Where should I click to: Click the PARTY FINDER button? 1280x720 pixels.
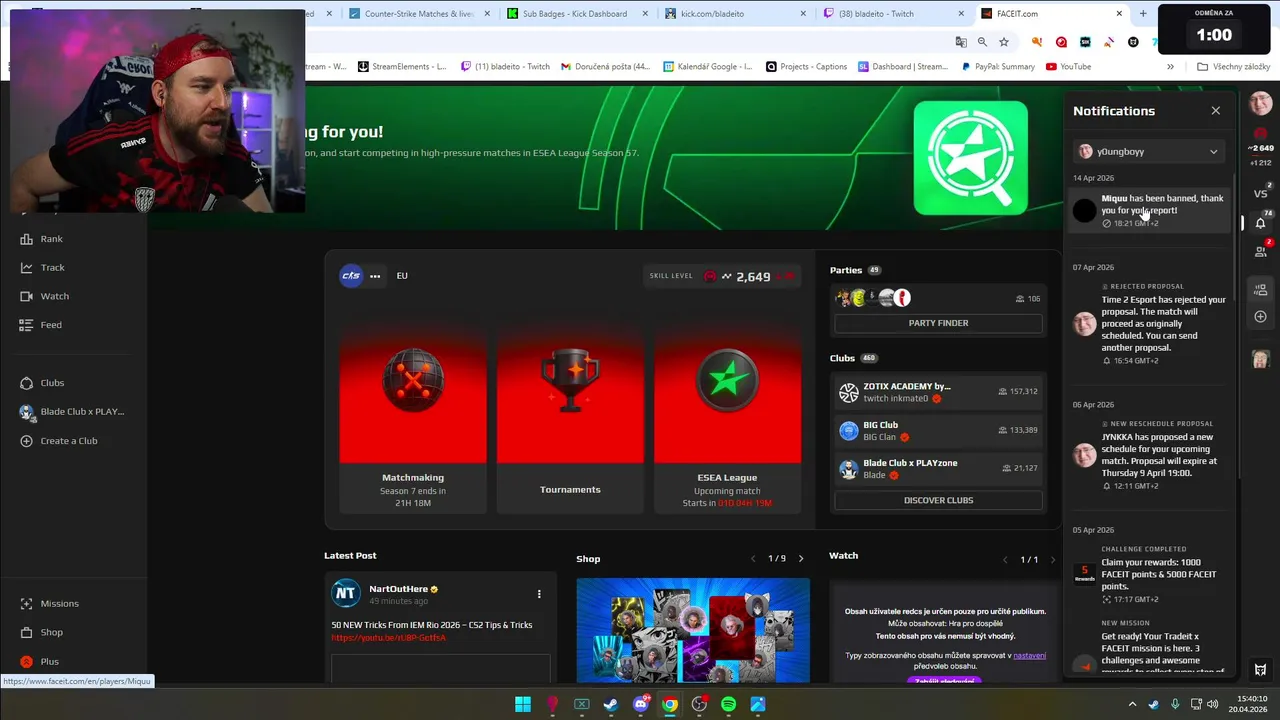tap(938, 323)
